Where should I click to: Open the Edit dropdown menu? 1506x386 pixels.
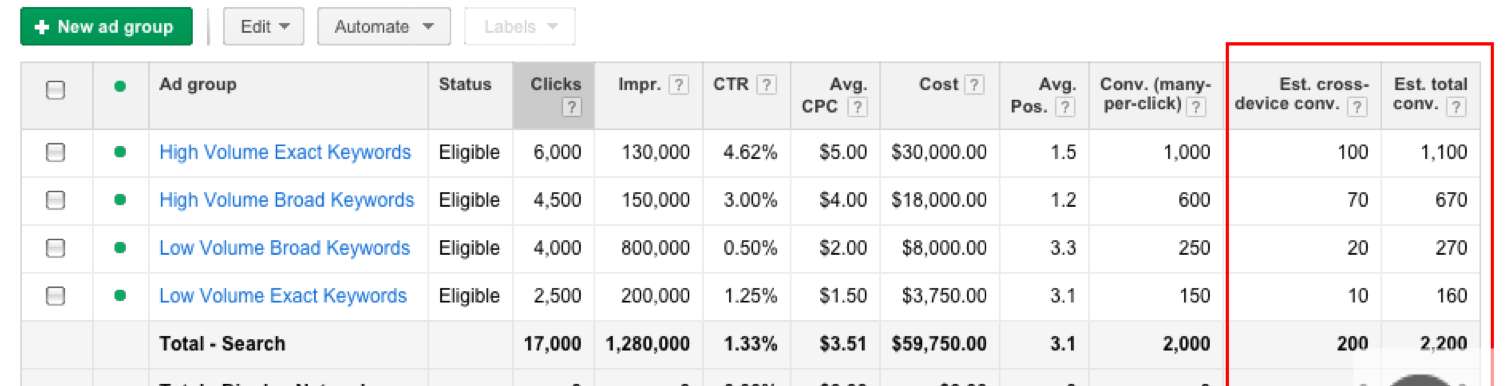[264, 27]
